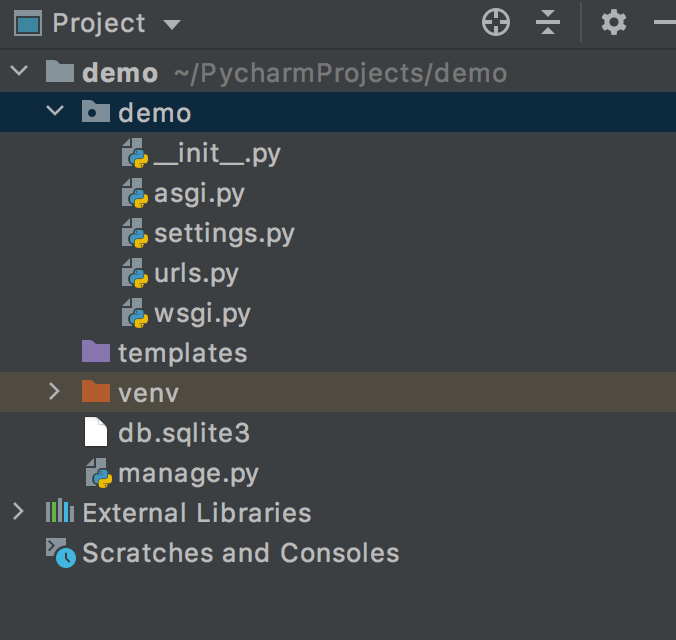The height and width of the screenshot is (640, 676).
Task: Collapse the inner demo package folder
Action: [x=55, y=112]
